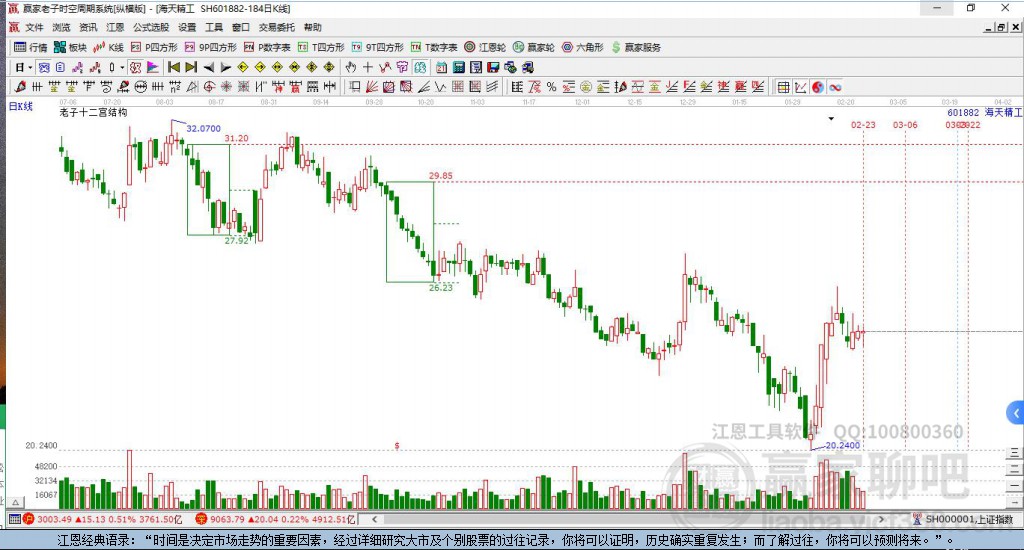Image resolution: width=1024 pixels, height=550 pixels.
Task: Click the small up-triangle button at bottom left
Action: tap(16, 502)
